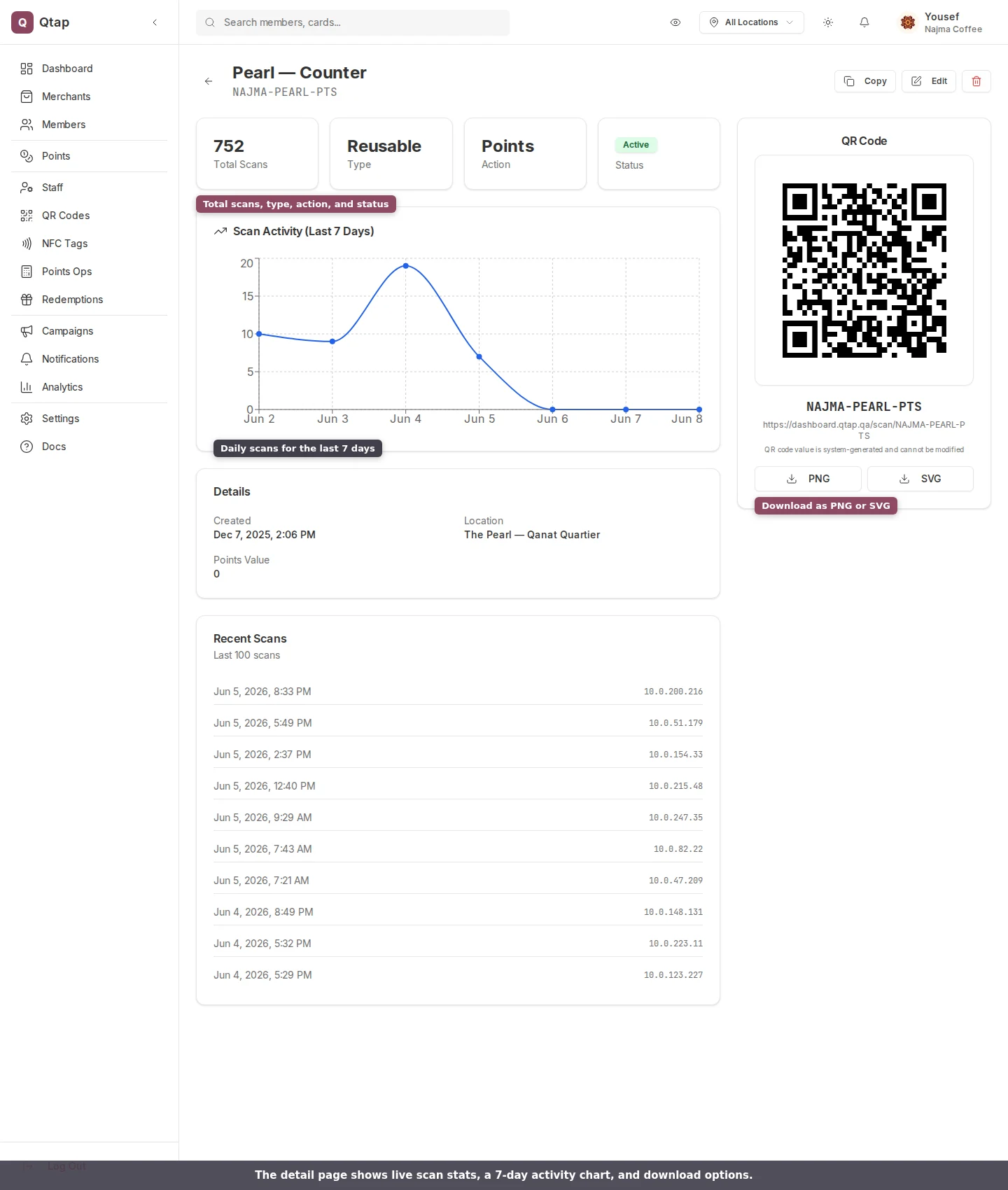Click the Qtap logo icon
This screenshot has width=1008, height=1190.
[22, 22]
